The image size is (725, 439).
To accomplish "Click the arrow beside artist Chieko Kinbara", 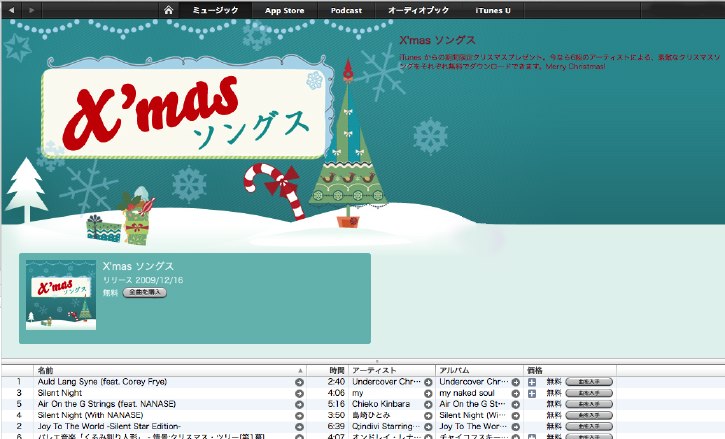I will 428,404.
